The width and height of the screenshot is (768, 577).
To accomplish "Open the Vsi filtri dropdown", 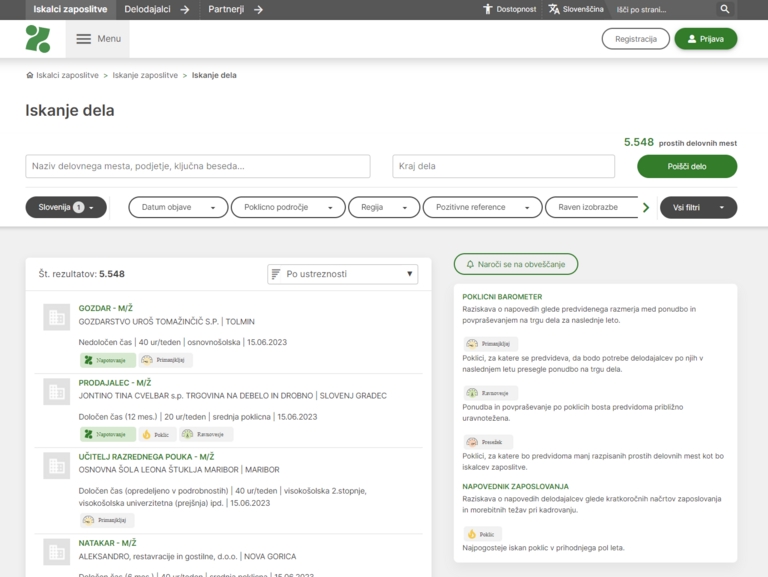I will point(698,207).
